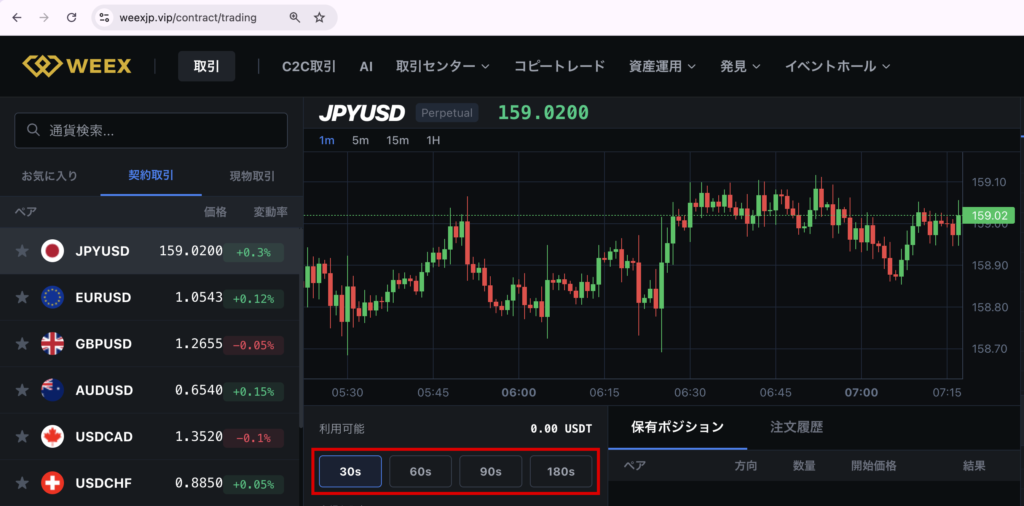This screenshot has width=1024, height=506.
Task: Click the UK flag icon for GBPUSD
Action: (52, 344)
